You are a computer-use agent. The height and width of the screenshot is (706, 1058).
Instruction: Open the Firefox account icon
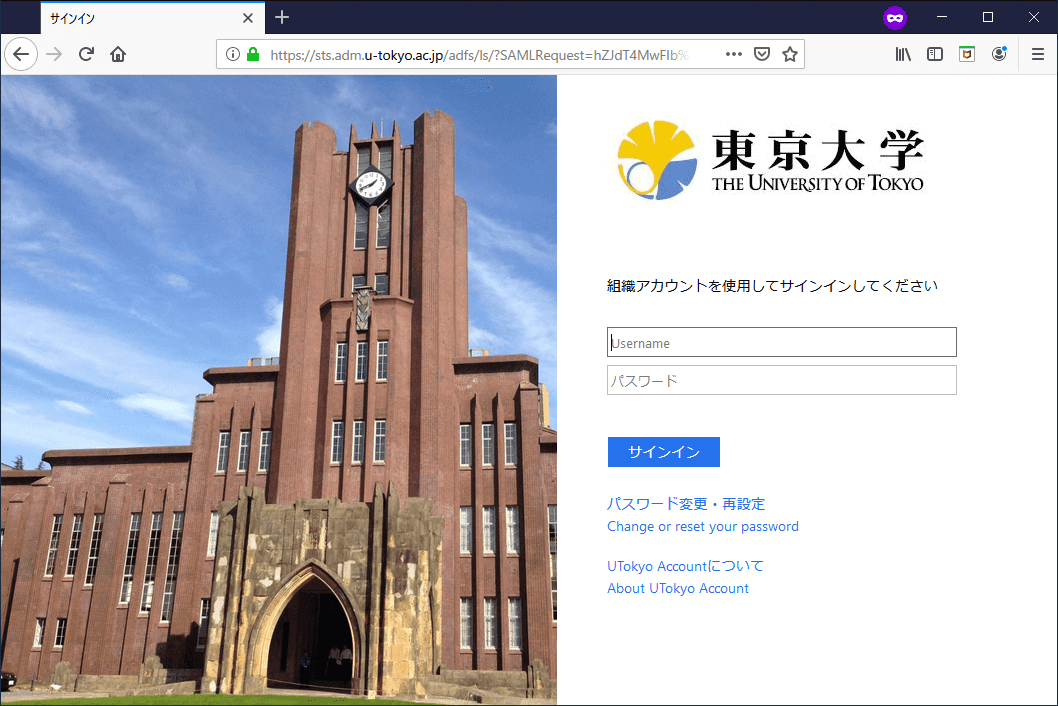click(999, 54)
